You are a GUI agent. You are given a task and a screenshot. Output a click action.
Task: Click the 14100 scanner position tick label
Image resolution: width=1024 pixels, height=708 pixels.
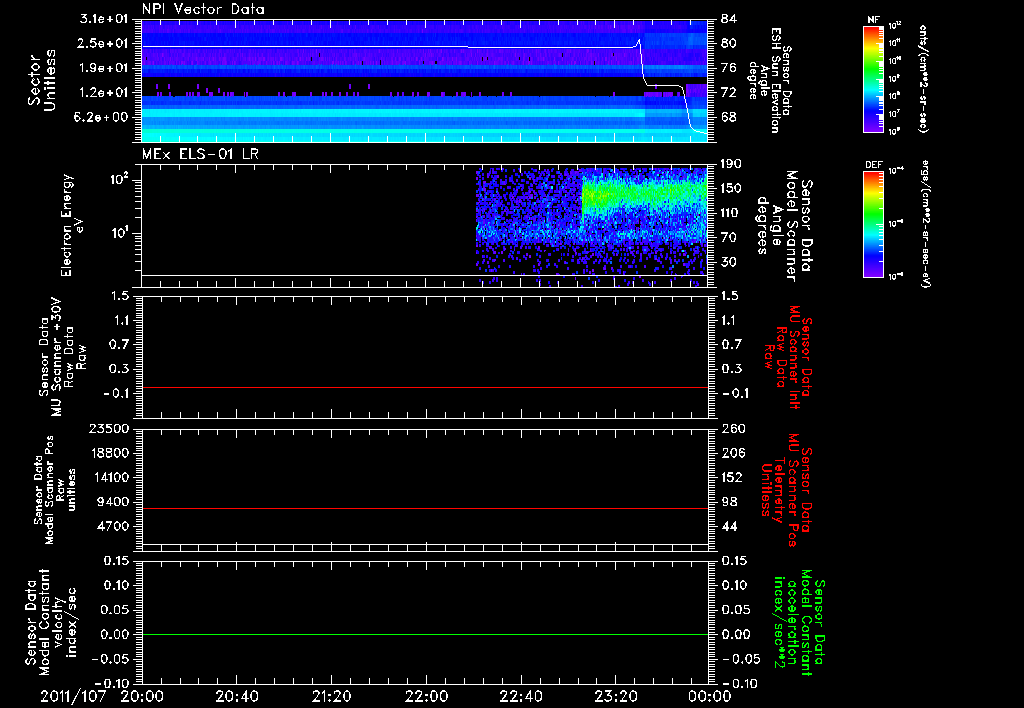point(108,477)
